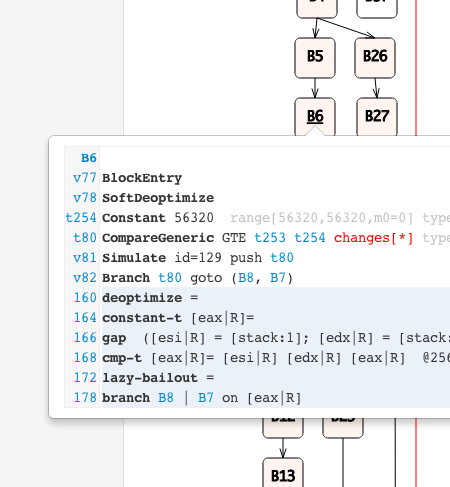Click the t80 CompareGeneric instruction id
The height and width of the screenshot is (487, 450).
[x=85, y=238]
